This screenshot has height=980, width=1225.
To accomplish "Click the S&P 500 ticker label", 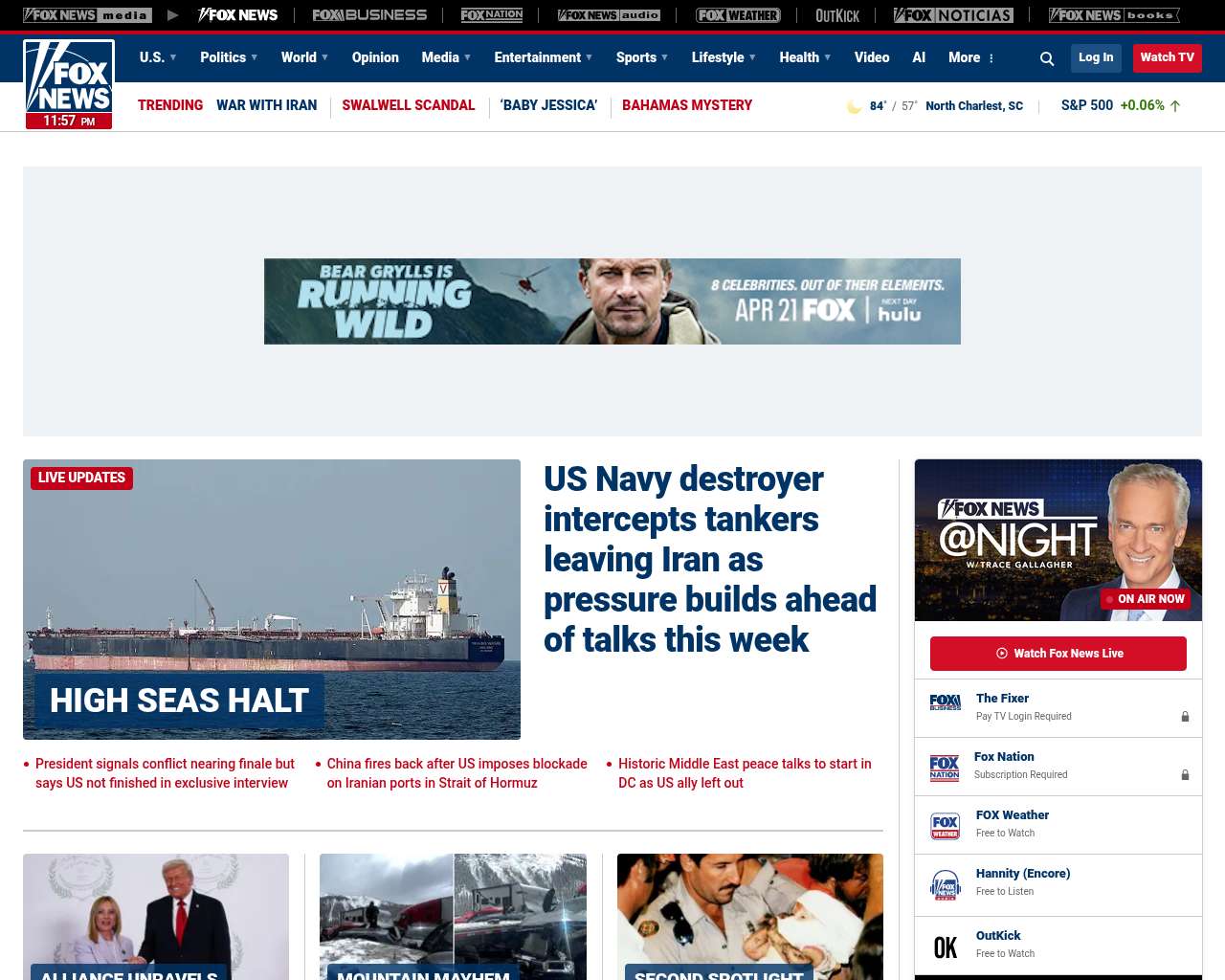I will click(1087, 105).
